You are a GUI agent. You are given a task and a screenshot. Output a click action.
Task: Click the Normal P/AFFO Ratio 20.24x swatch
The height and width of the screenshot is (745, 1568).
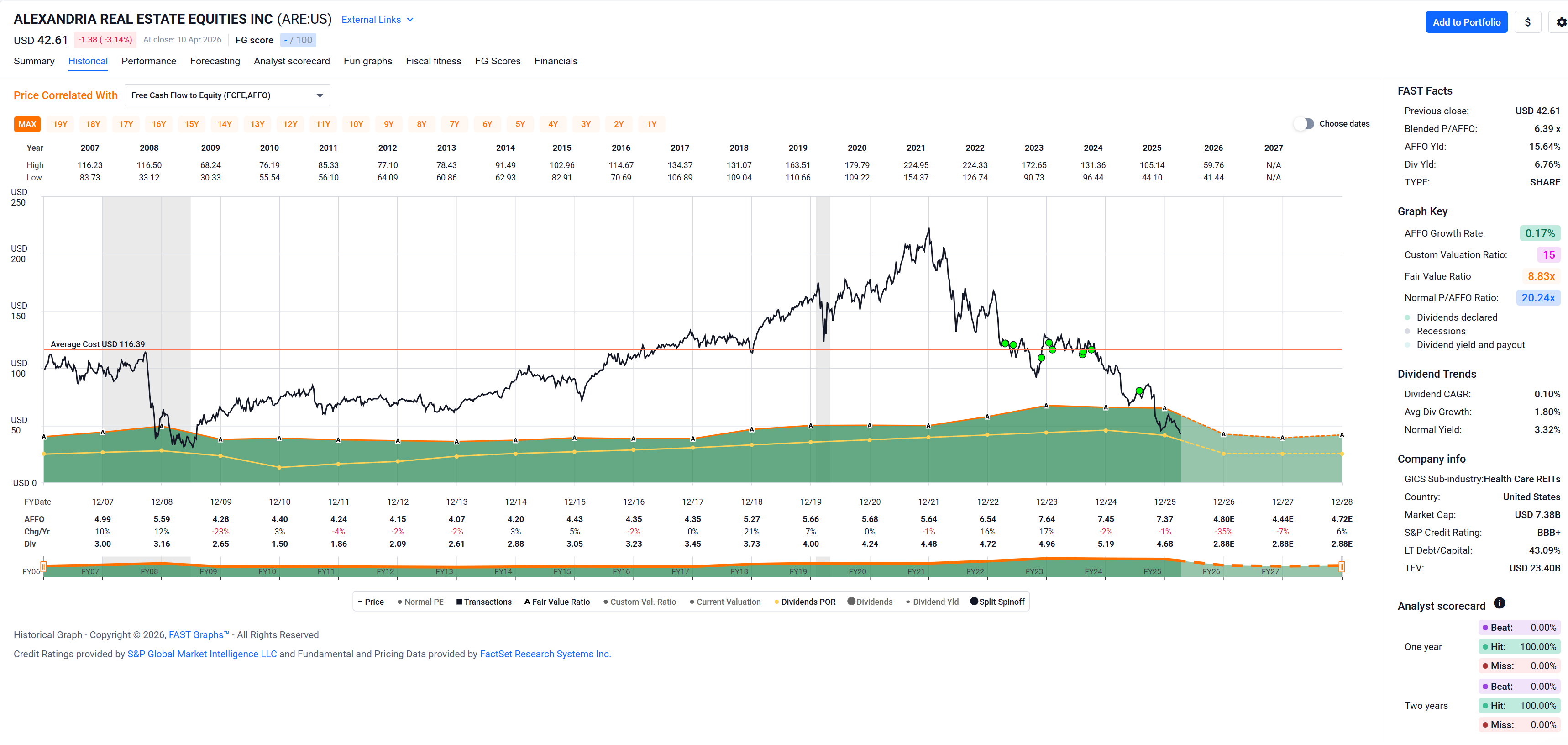1538,298
